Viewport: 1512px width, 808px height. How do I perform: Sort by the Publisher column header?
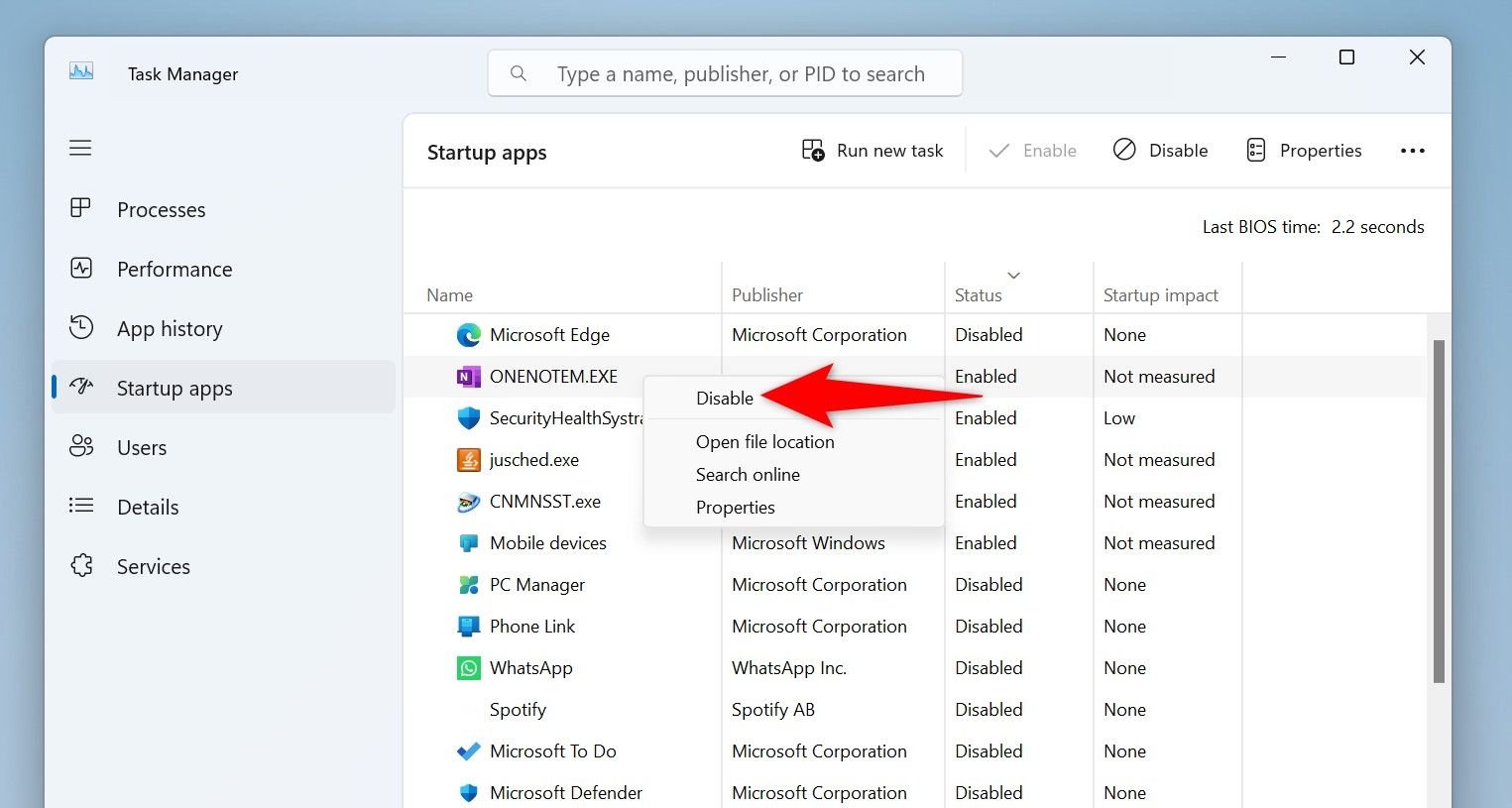[767, 295]
